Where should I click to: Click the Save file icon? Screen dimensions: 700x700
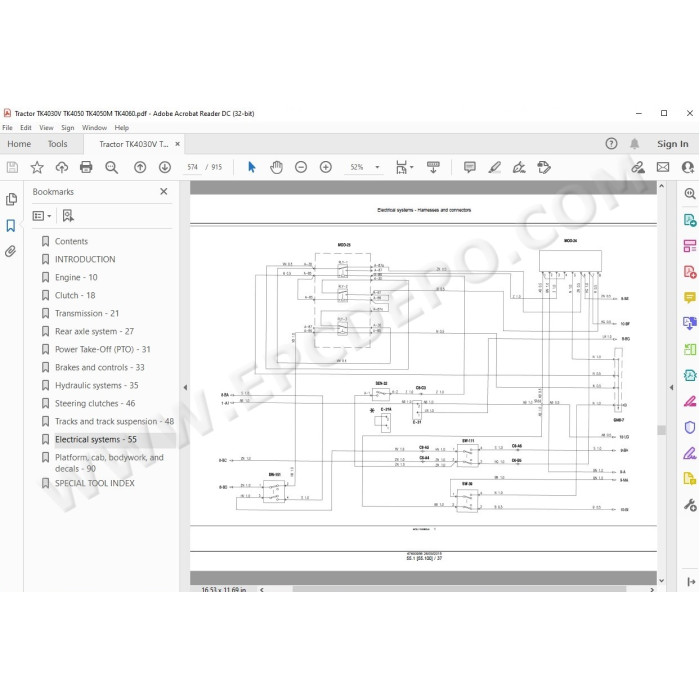[12, 167]
